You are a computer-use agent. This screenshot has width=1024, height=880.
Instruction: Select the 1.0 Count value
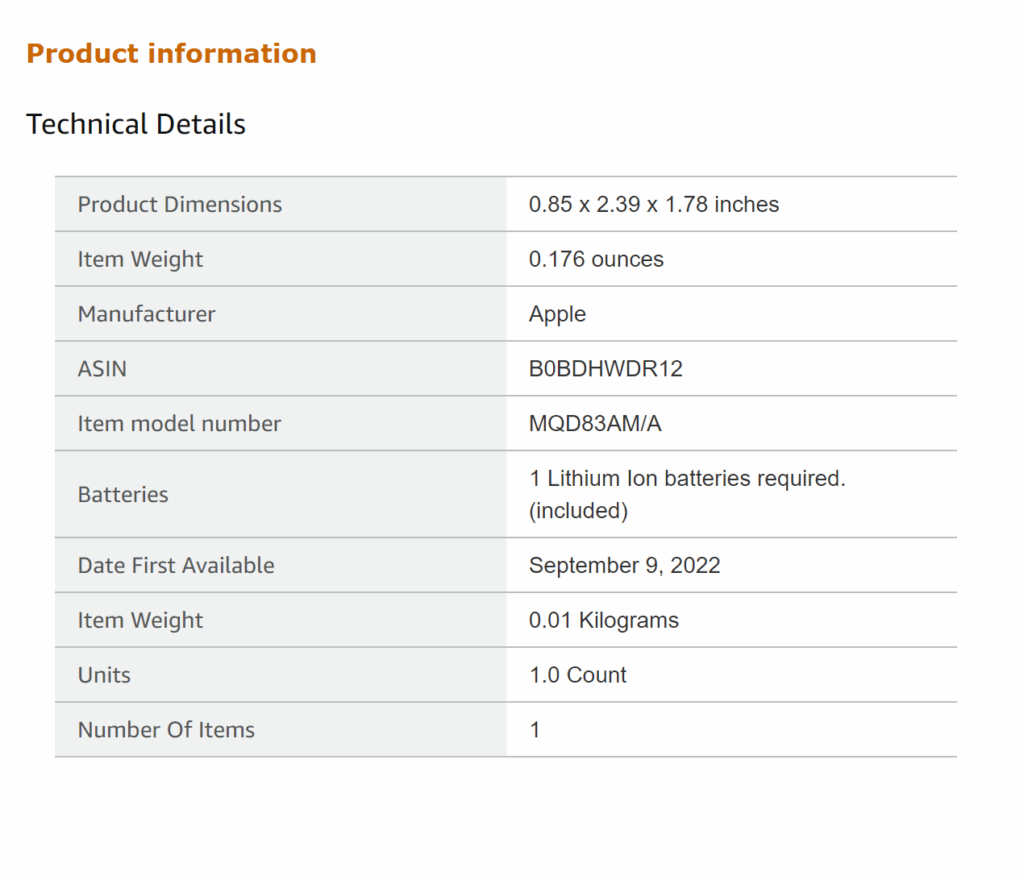(578, 676)
